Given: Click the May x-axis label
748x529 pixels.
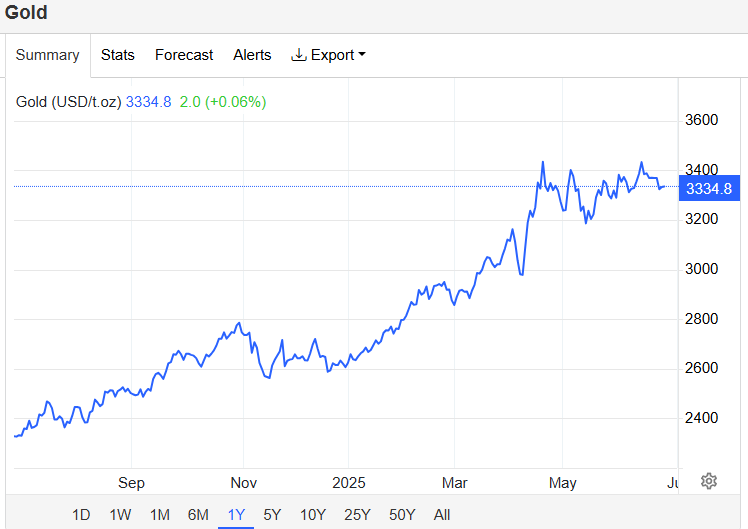Looking at the screenshot, I should 562,483.
